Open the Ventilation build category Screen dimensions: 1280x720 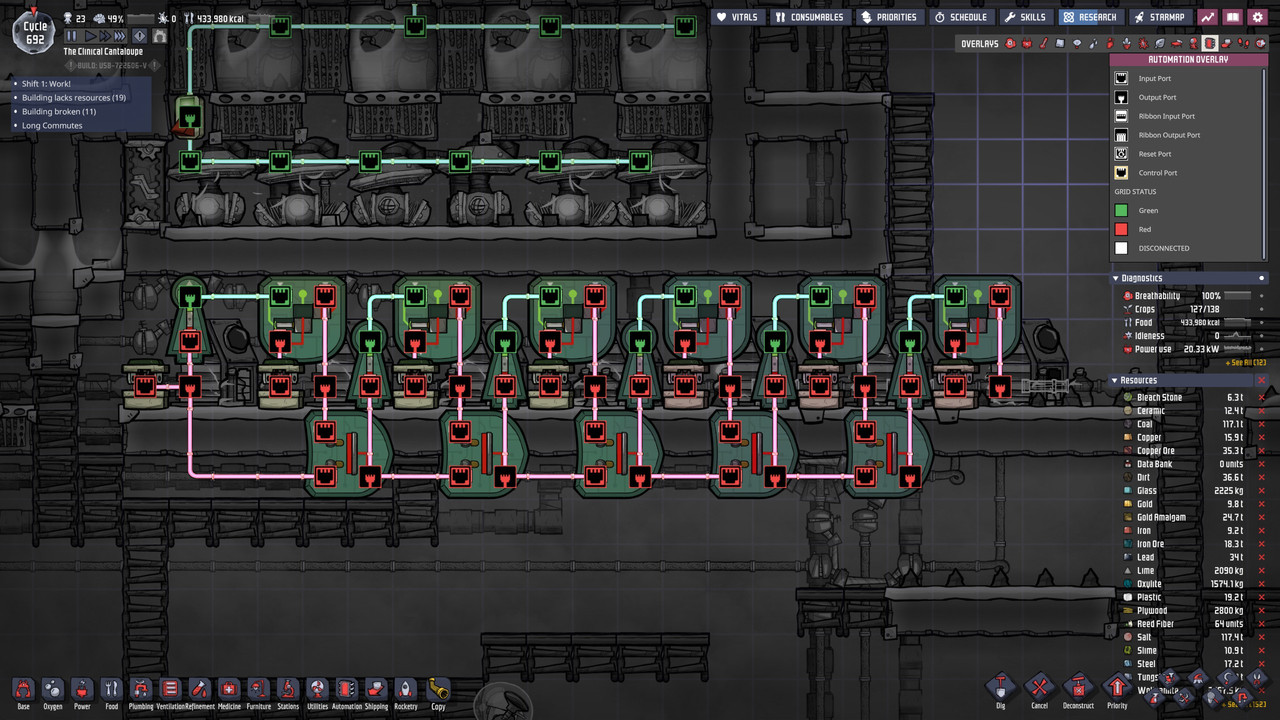coord(170,689)
